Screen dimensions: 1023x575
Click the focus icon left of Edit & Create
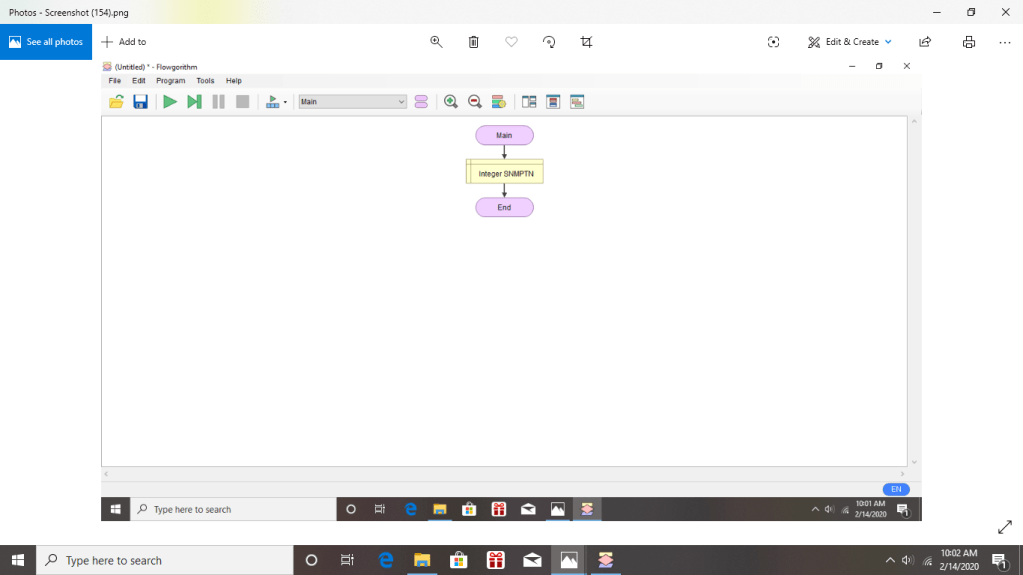[x=773, y=42]
